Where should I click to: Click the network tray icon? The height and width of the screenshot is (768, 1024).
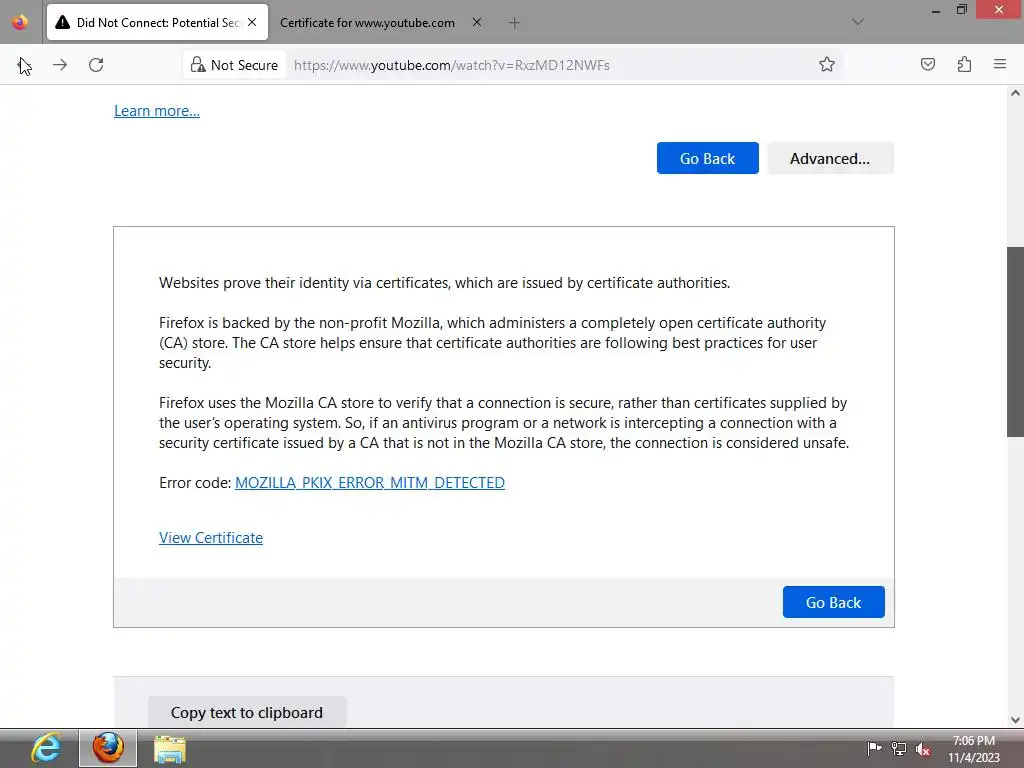click(899, 749)
